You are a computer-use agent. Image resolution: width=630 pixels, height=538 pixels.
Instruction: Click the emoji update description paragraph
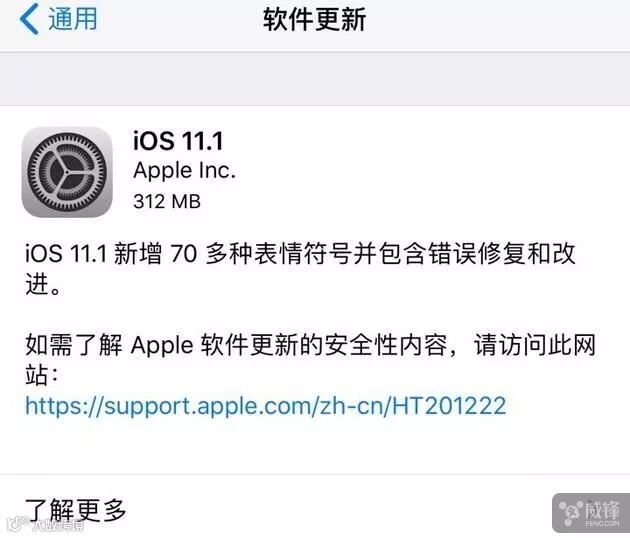pos(300,269)
